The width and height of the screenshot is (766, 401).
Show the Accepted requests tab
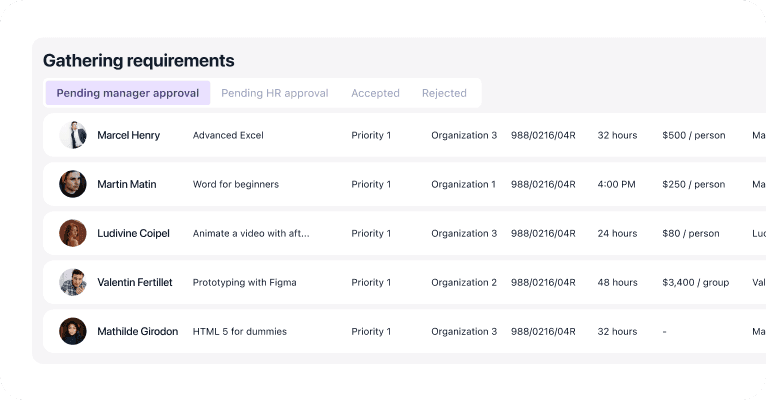pyautogui.click(x=375, y=93)
